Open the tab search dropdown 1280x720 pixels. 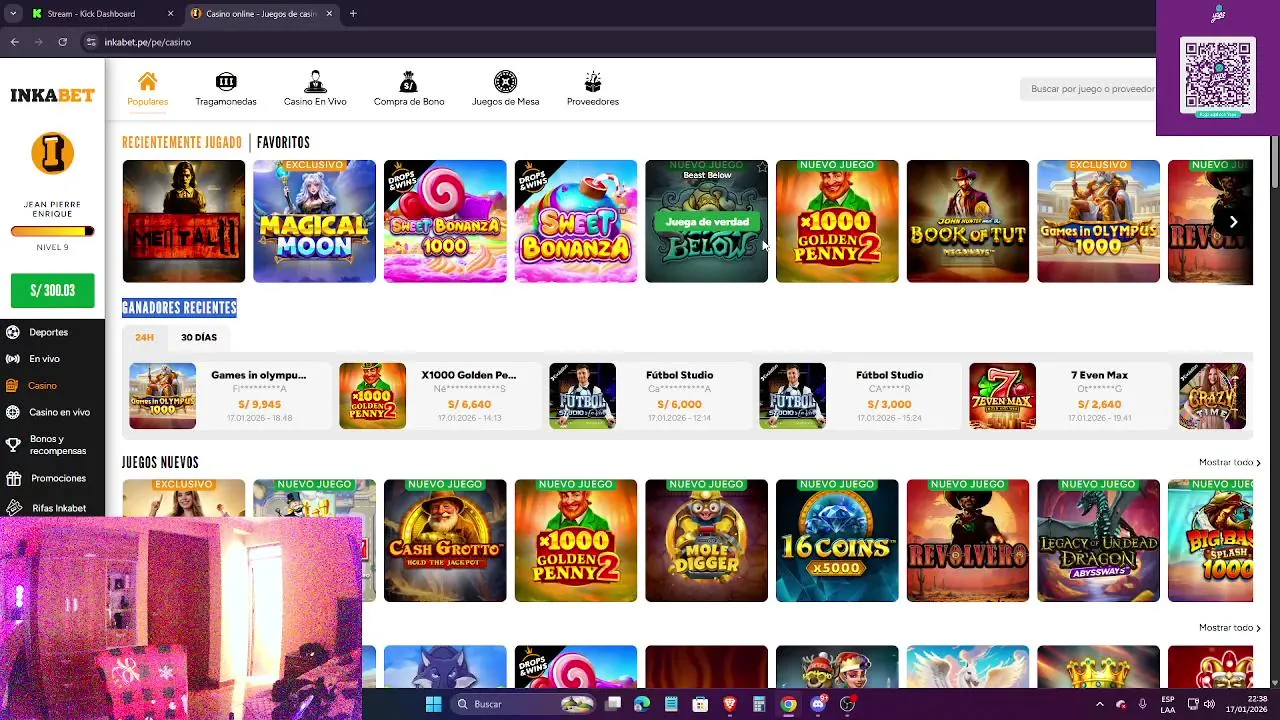(x=13, y=14)
